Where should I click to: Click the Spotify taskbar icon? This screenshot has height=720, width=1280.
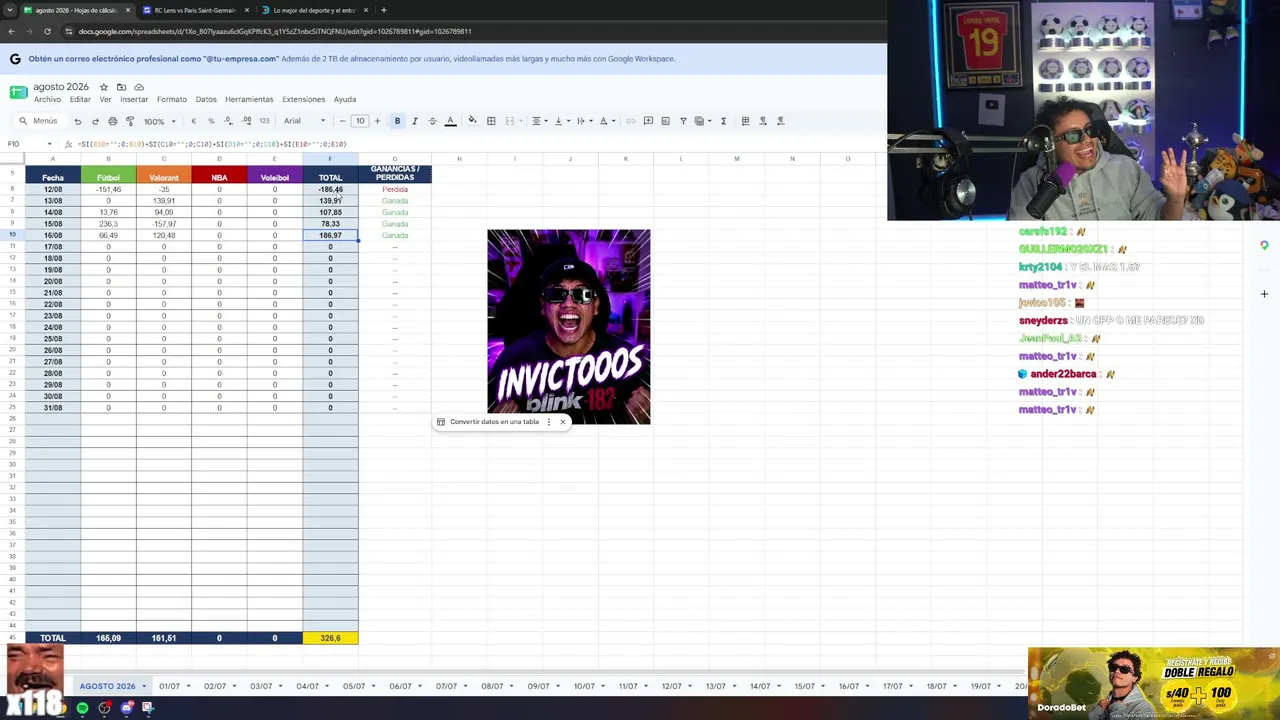82,708
